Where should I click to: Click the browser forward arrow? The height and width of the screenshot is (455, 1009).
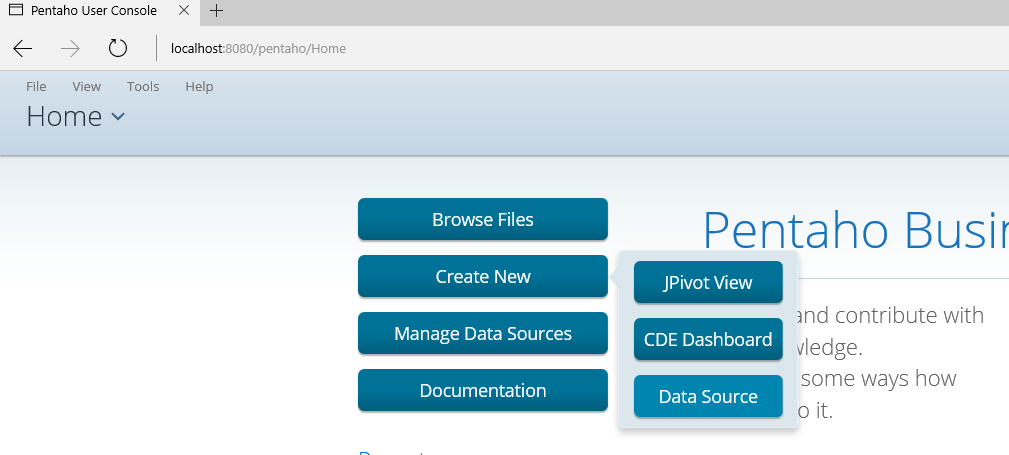point(70,48)
